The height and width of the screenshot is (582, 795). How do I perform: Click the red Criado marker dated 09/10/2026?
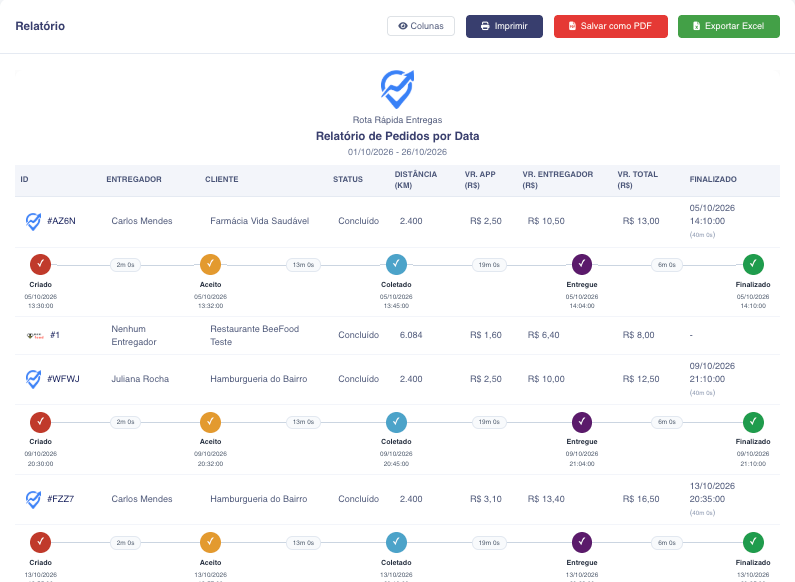(41, 422)
